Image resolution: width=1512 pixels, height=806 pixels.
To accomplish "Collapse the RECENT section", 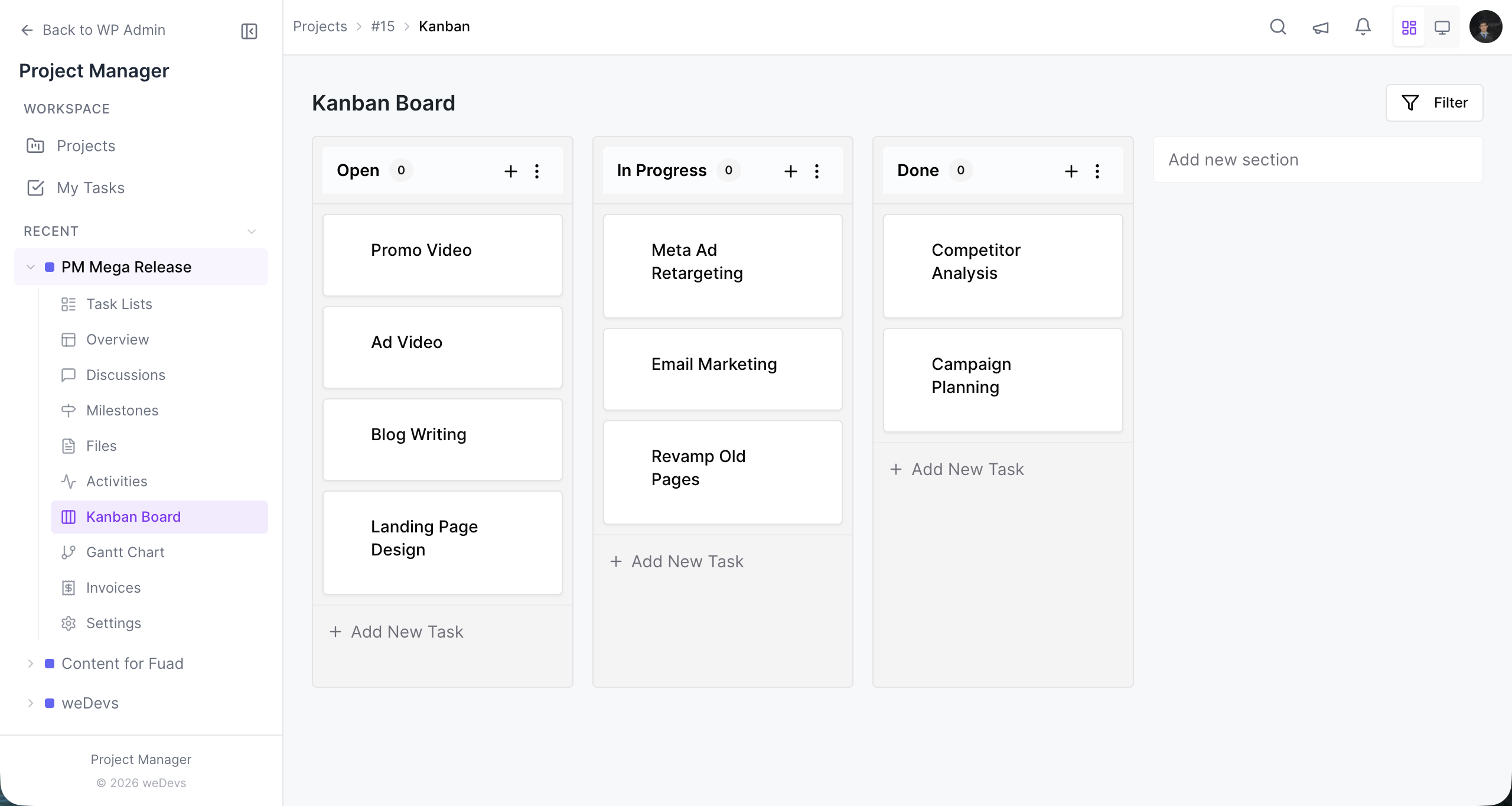I will tap(252, 231).
